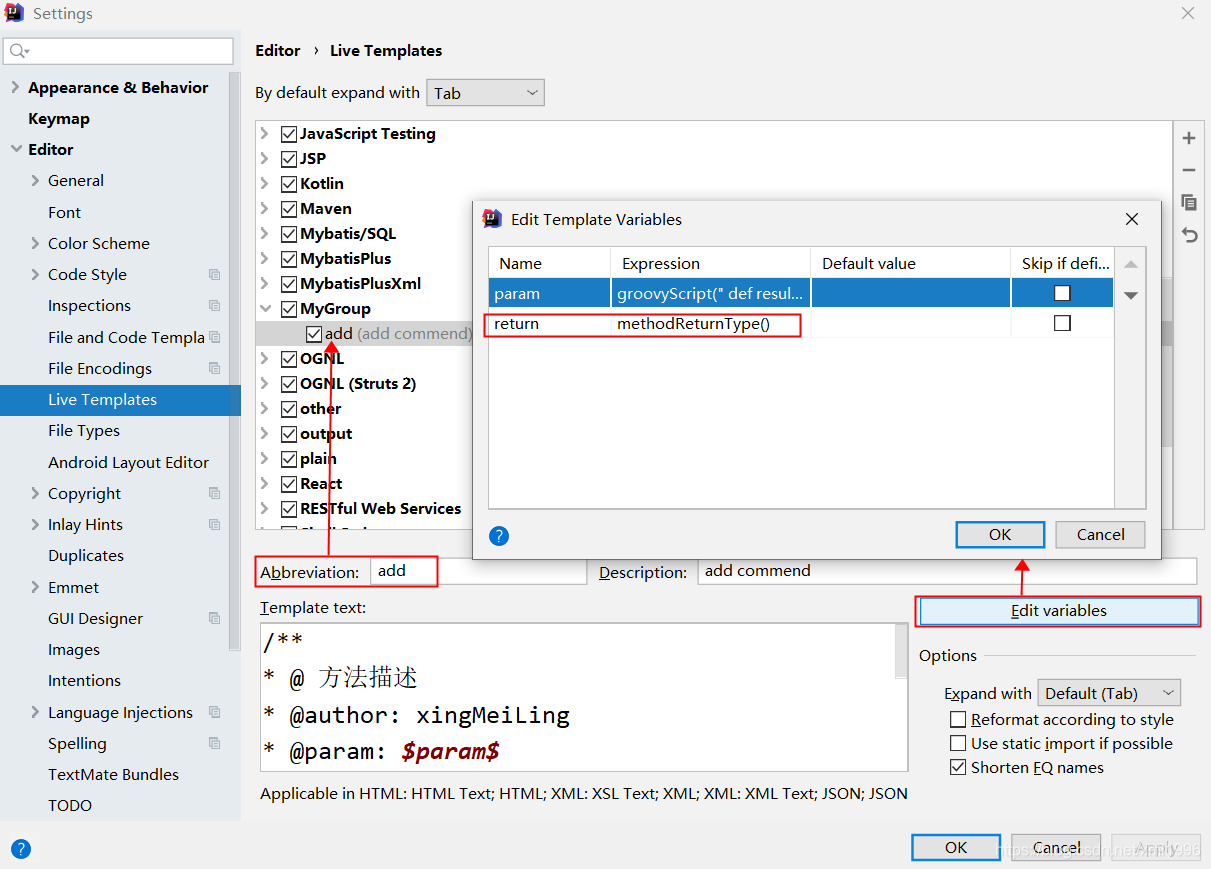Open help in Edit Template Variables dialog
Viewport: 1211px width, 869px height.
pyautogui.click(x=499, y=536)
